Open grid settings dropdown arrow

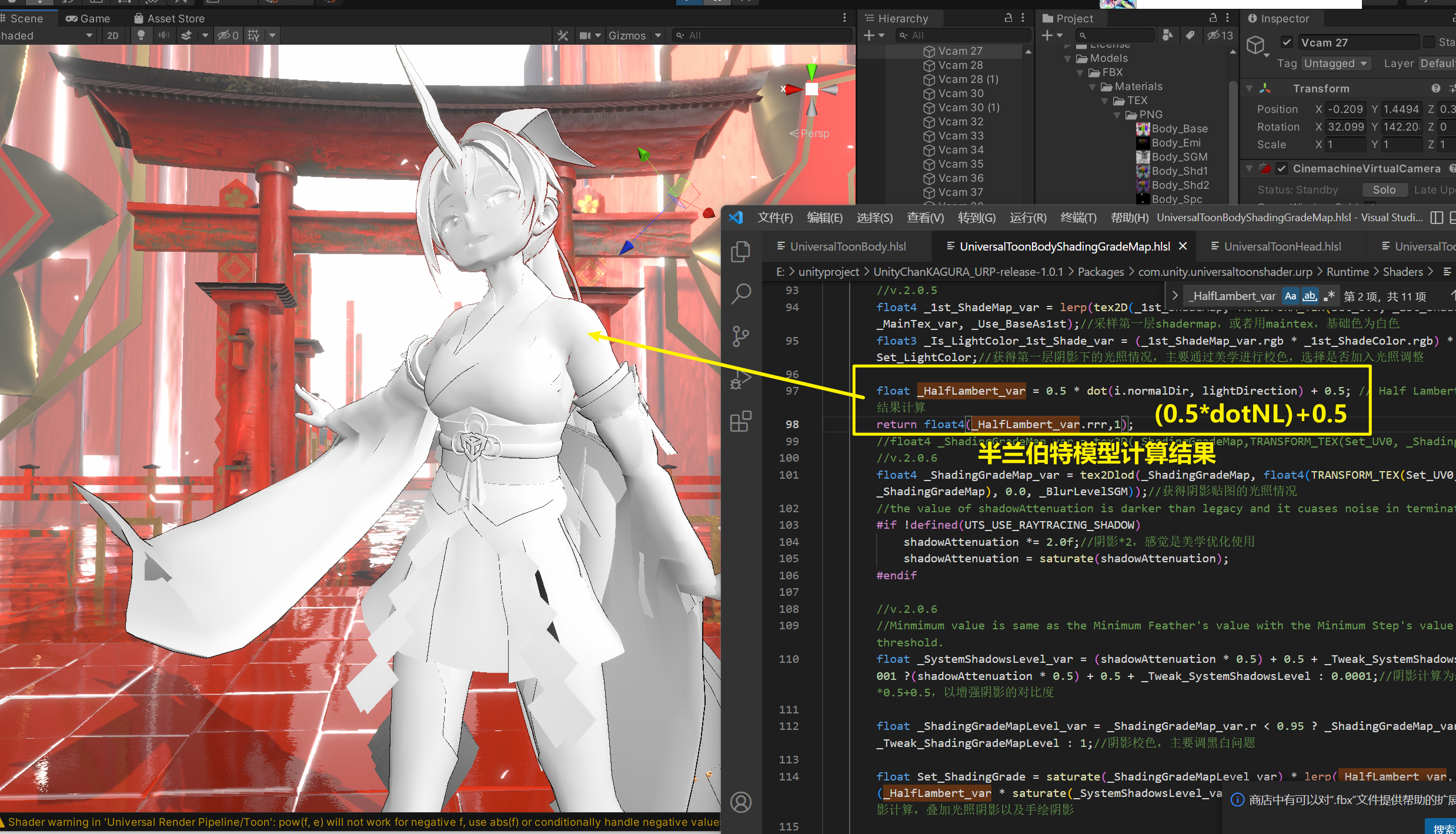pyautogui.click(x=272, y=35)
